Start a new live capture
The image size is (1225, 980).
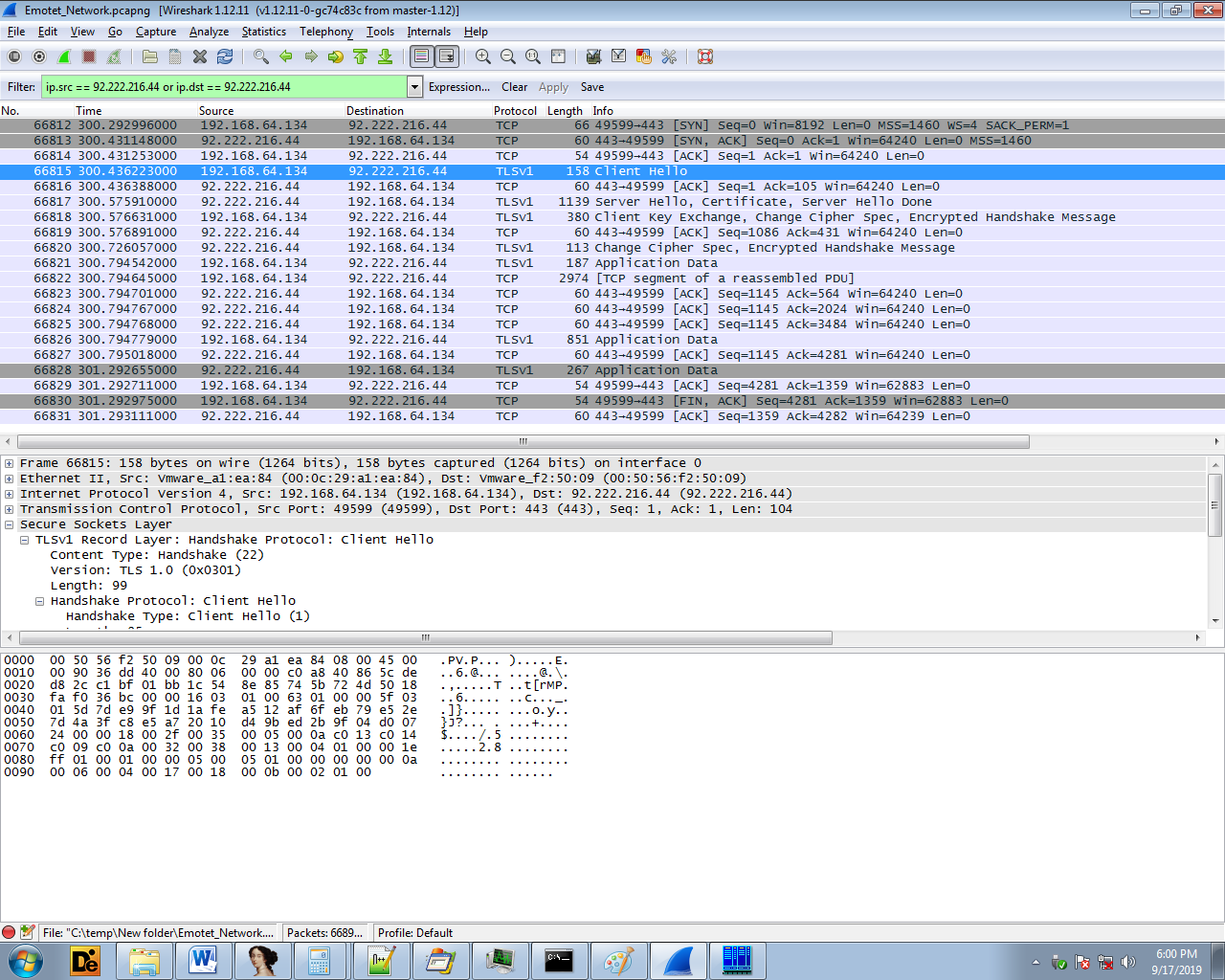pyautogui.click(x=64, y=56)
